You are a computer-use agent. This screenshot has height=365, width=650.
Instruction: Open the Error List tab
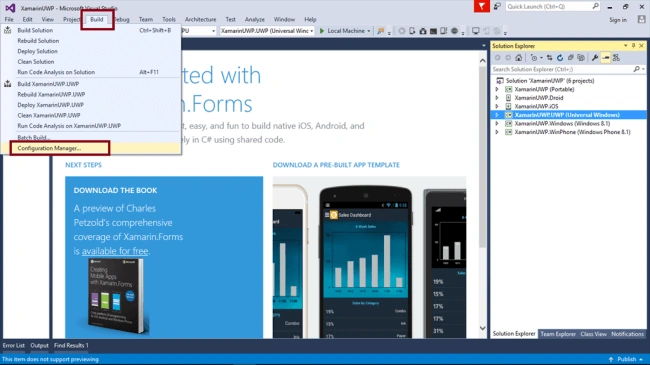(14, 345)
